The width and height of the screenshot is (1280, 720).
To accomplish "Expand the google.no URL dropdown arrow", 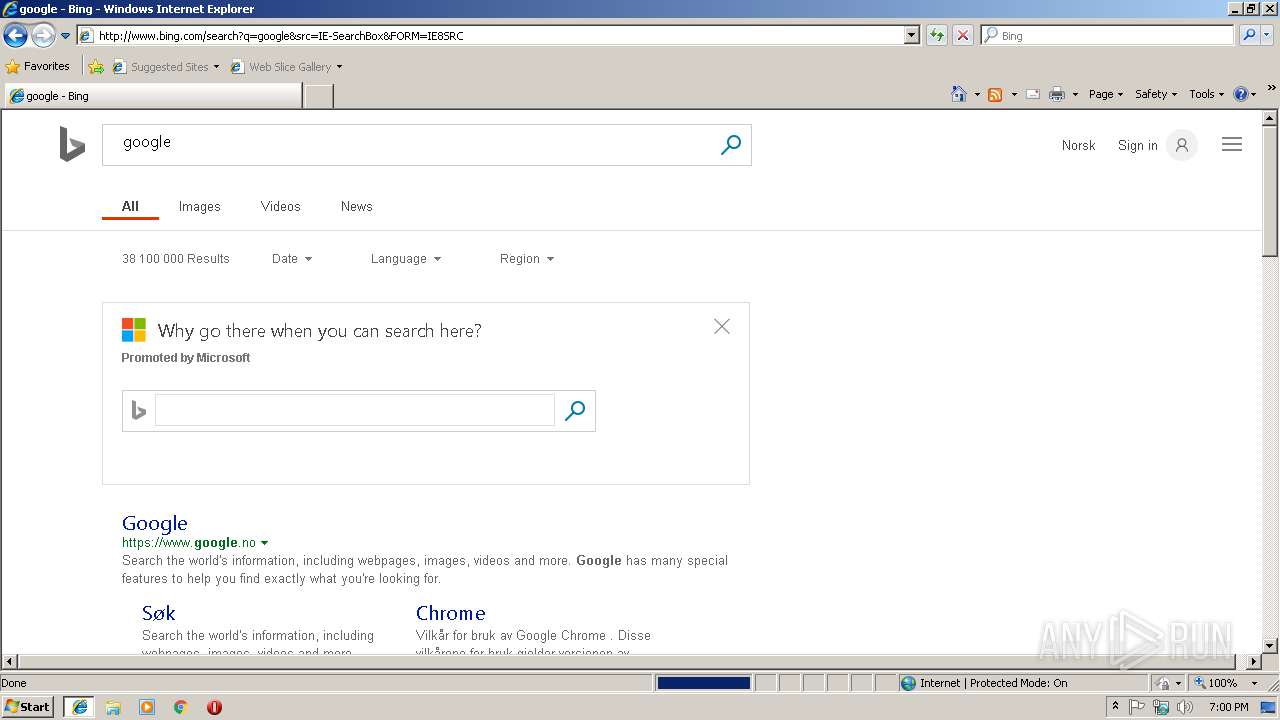I will [265, 543].
